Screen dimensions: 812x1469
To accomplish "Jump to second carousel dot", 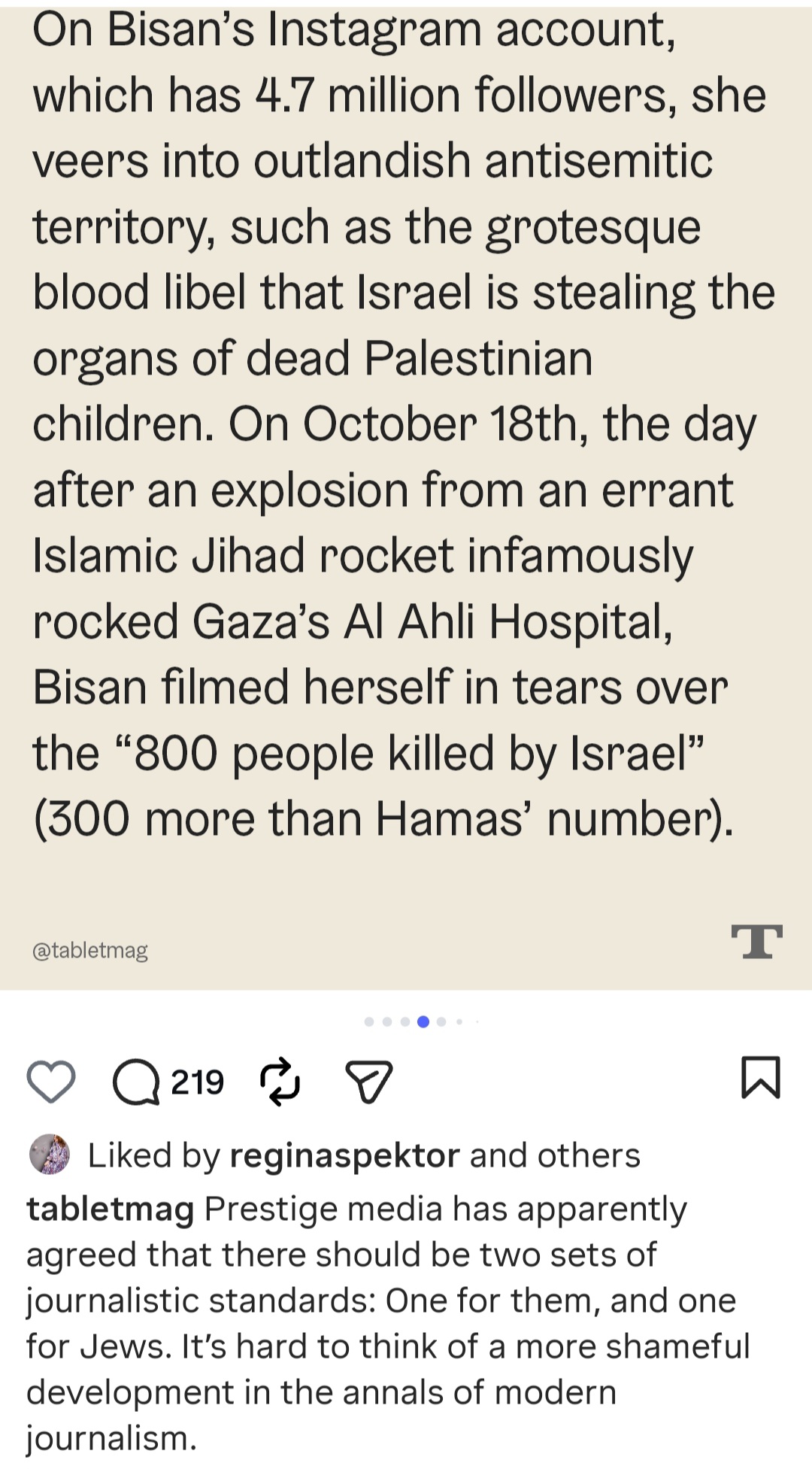I will pos(386,1021).
